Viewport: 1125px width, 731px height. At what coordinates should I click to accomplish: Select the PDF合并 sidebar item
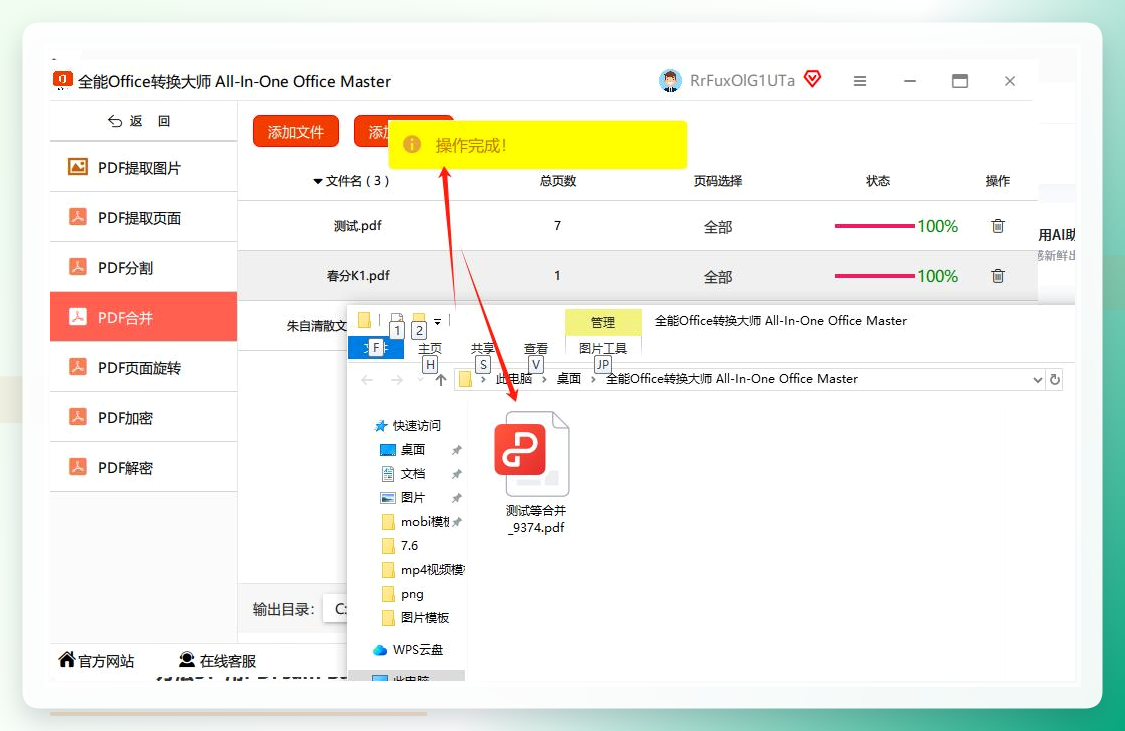point(143,317)
